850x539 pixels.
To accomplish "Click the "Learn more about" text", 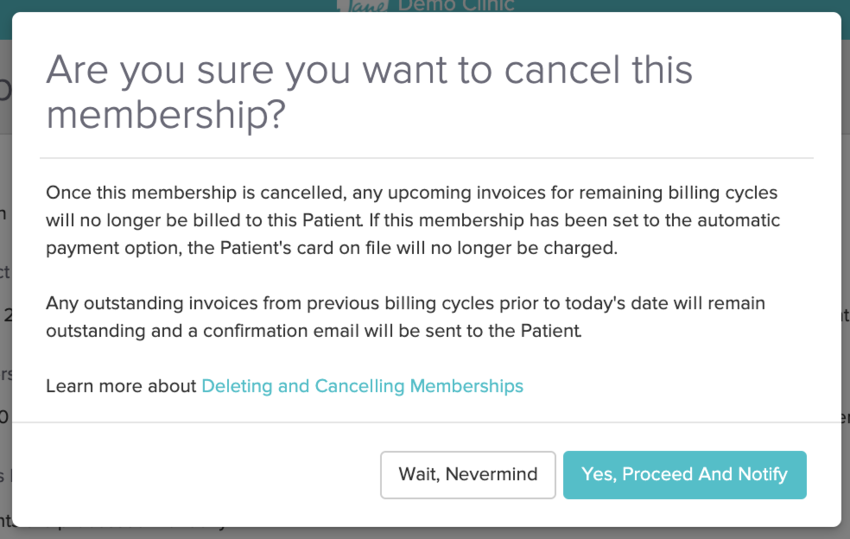I will tap(121, 386).
